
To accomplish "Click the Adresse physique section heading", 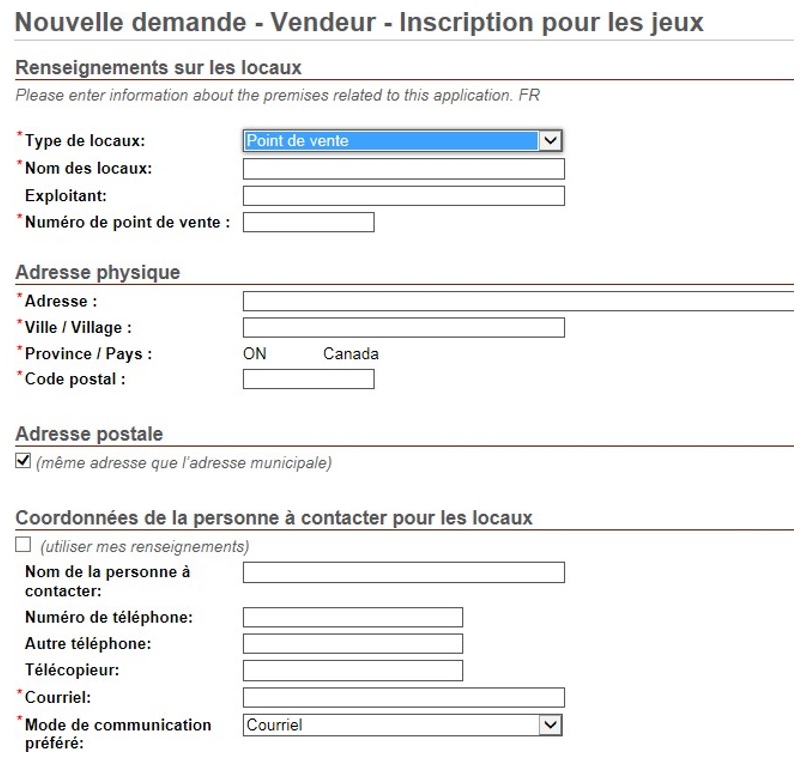I will point(98,272).
